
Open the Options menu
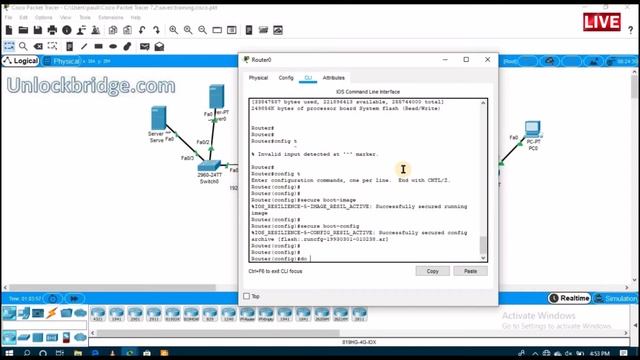(43, 18)
